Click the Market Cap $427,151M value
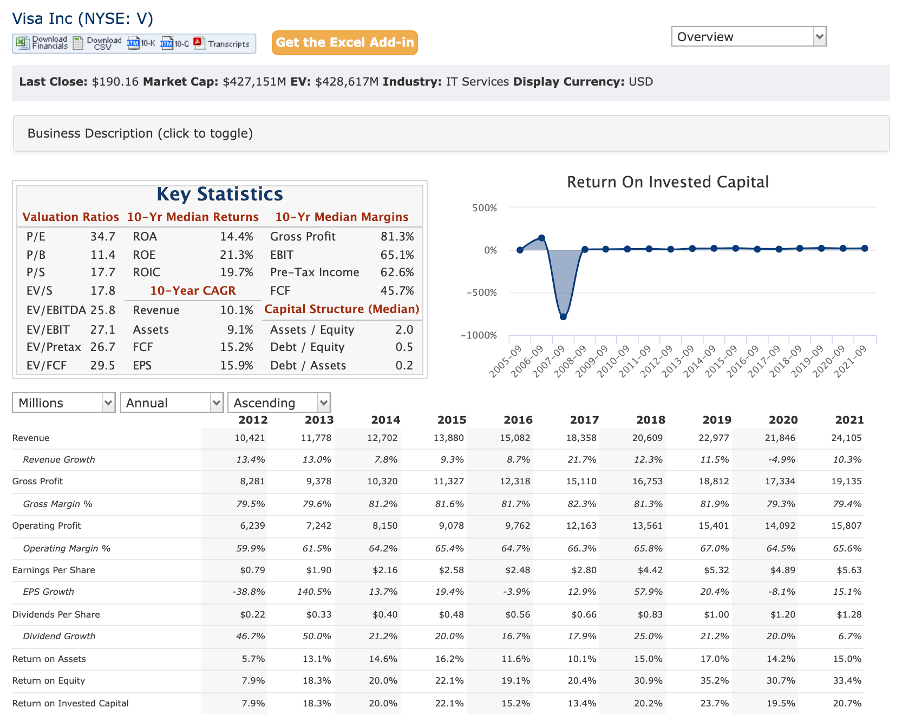 [254, 82]
